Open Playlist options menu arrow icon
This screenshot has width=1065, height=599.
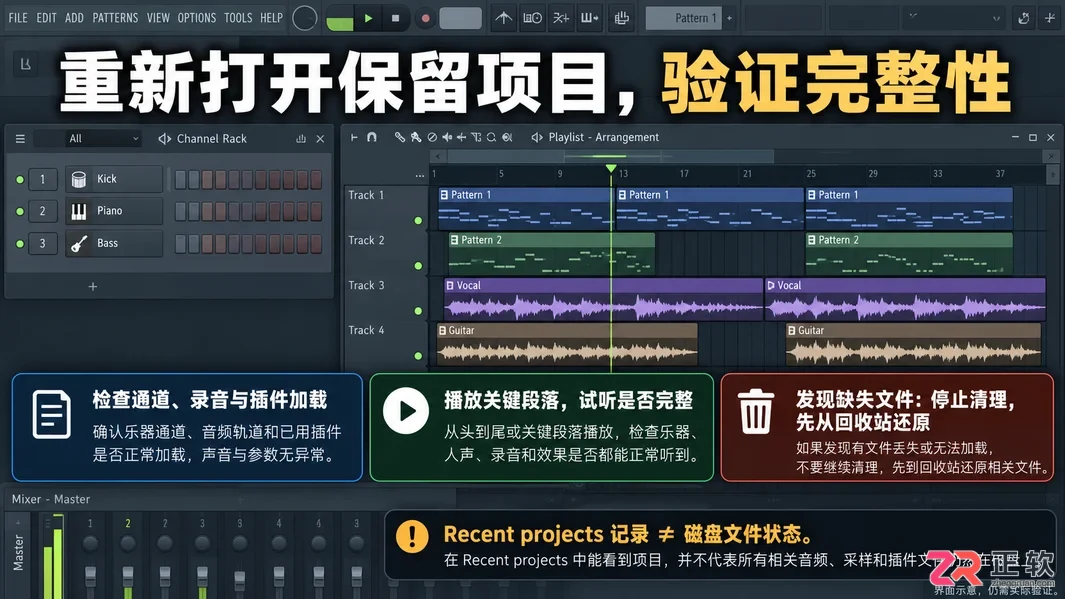pyautogui.click(x=354, y=137)
